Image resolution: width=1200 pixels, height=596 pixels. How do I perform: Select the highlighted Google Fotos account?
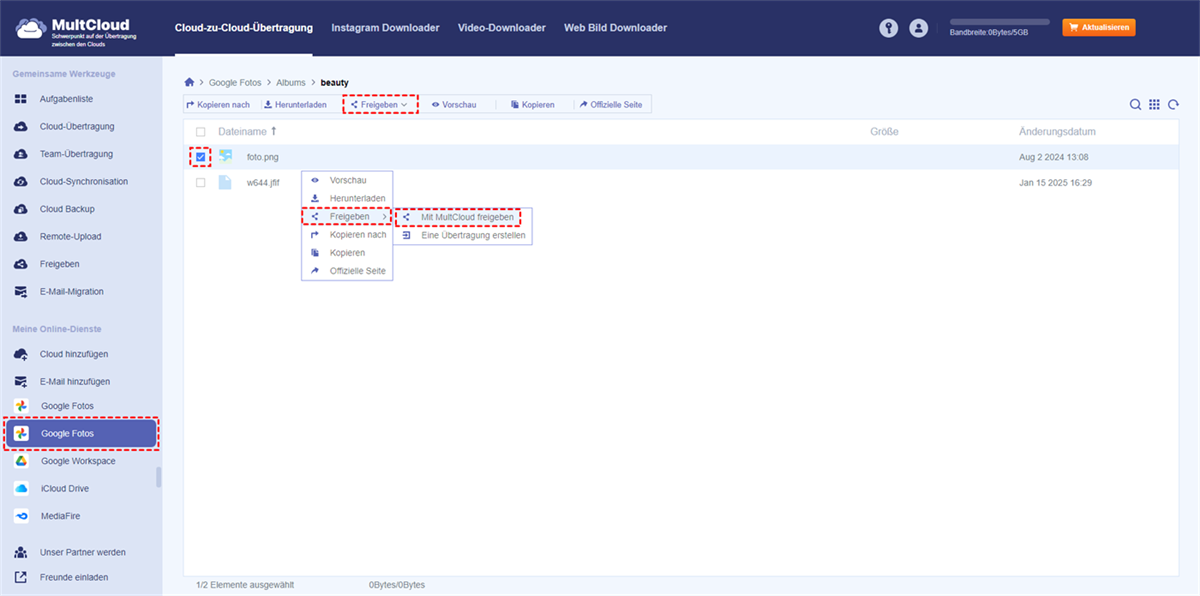80,433
